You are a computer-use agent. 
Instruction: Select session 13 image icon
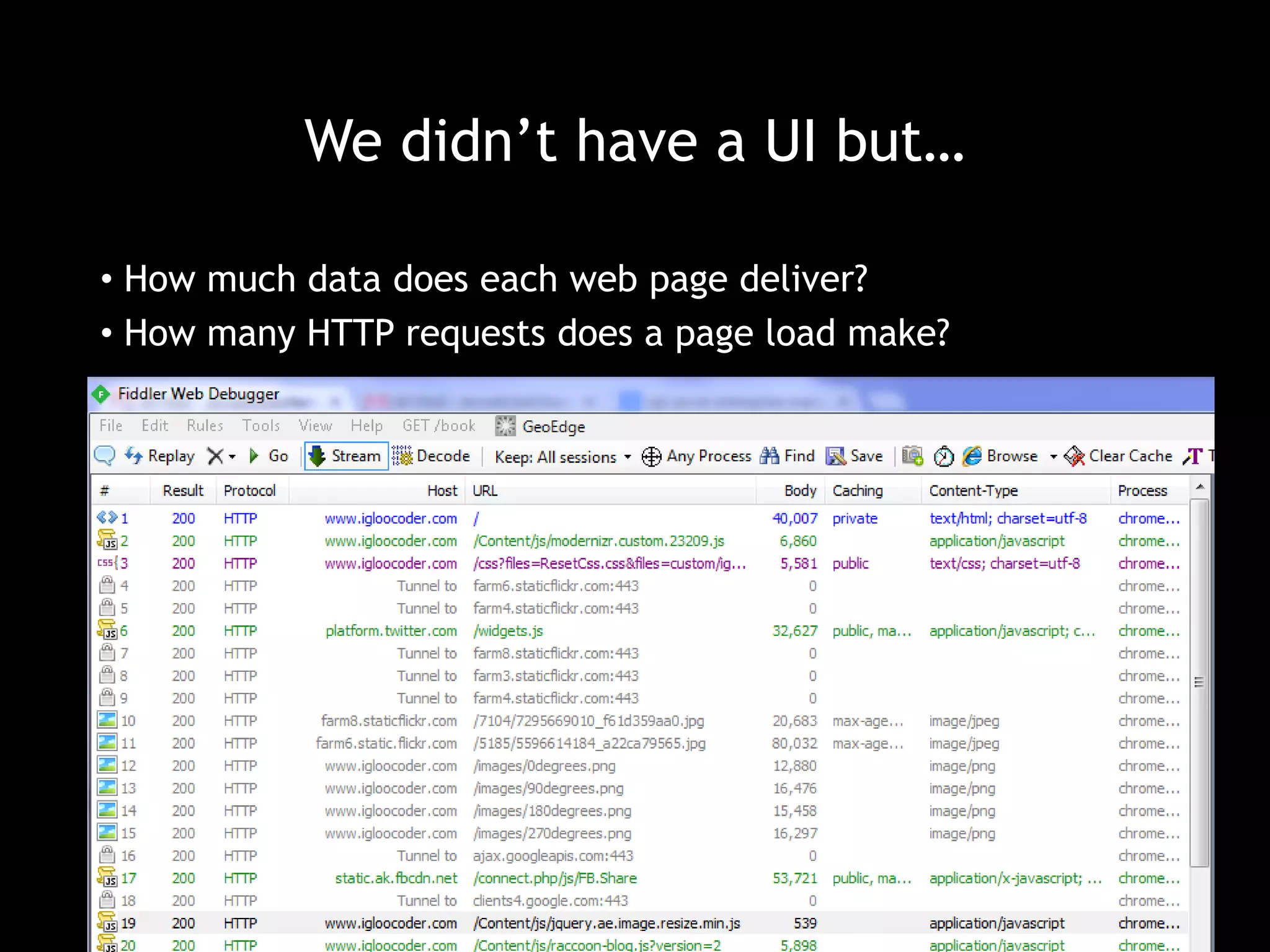[107, 787]
